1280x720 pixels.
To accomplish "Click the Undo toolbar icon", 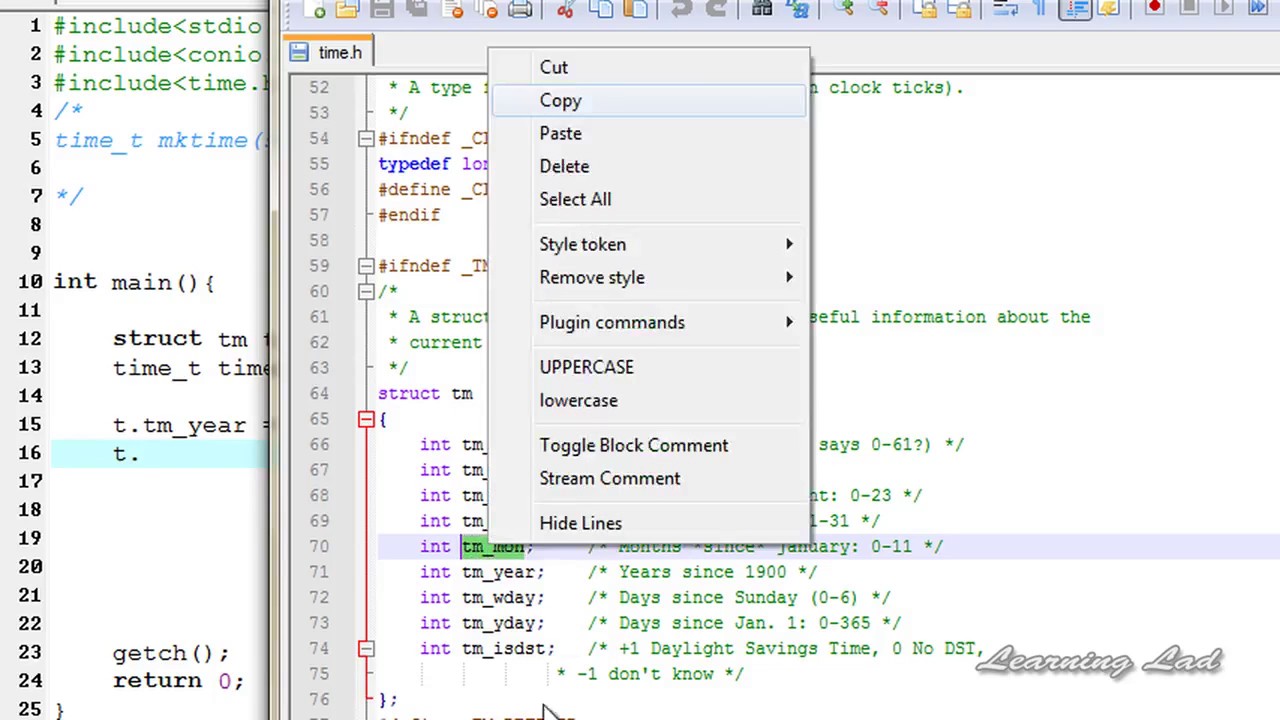I will pyautogui.click(x=681, y=9).
